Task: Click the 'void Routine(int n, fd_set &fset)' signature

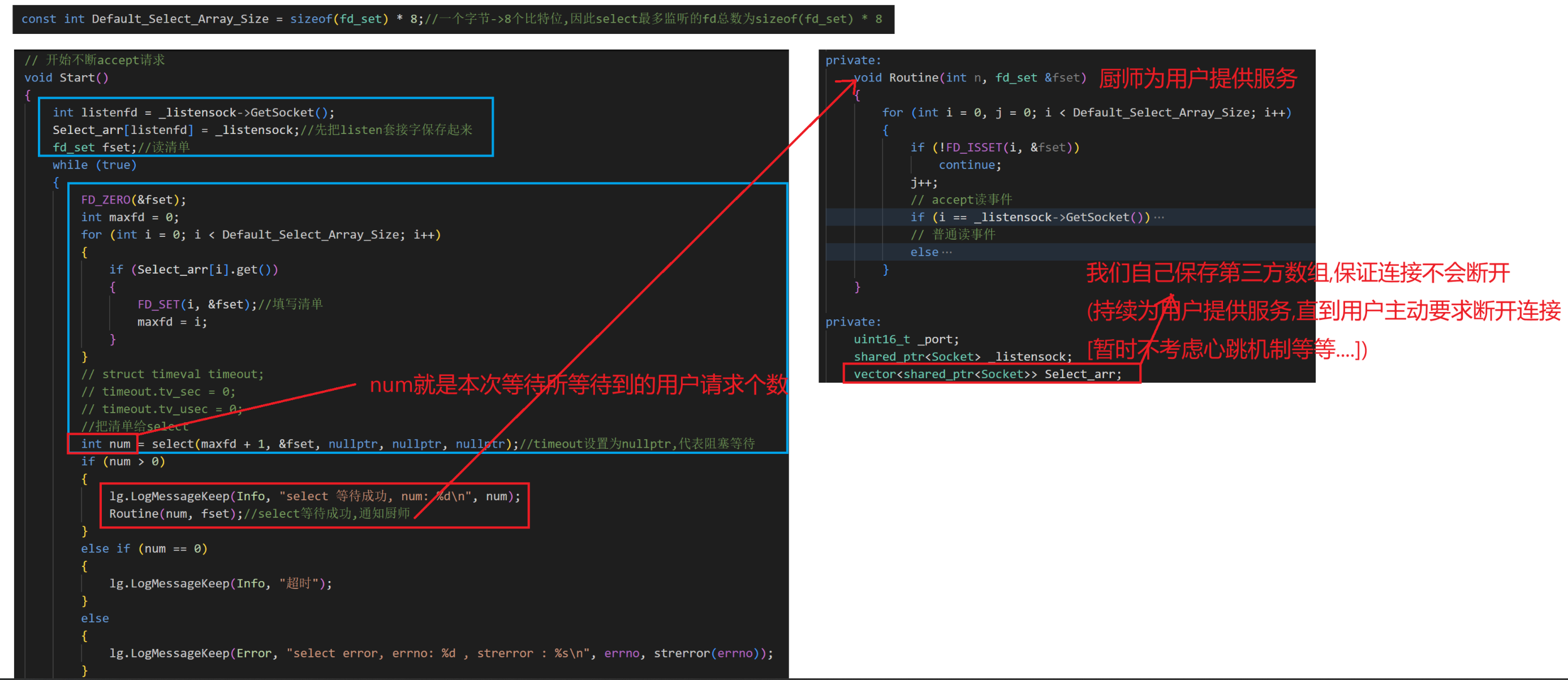Action: 970,78
